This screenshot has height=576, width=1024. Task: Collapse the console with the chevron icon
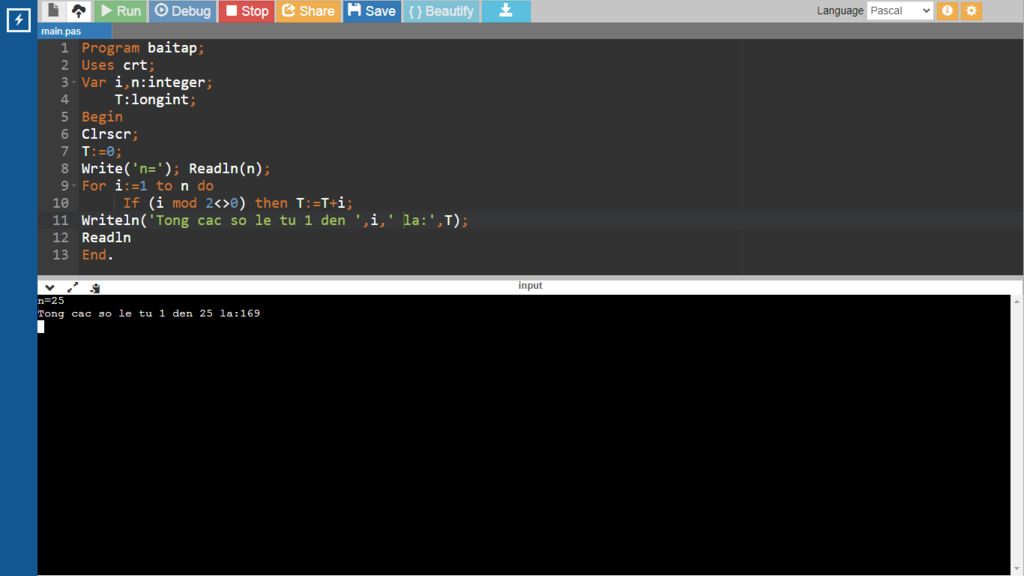pyautogui.click(x=50, y=287)
